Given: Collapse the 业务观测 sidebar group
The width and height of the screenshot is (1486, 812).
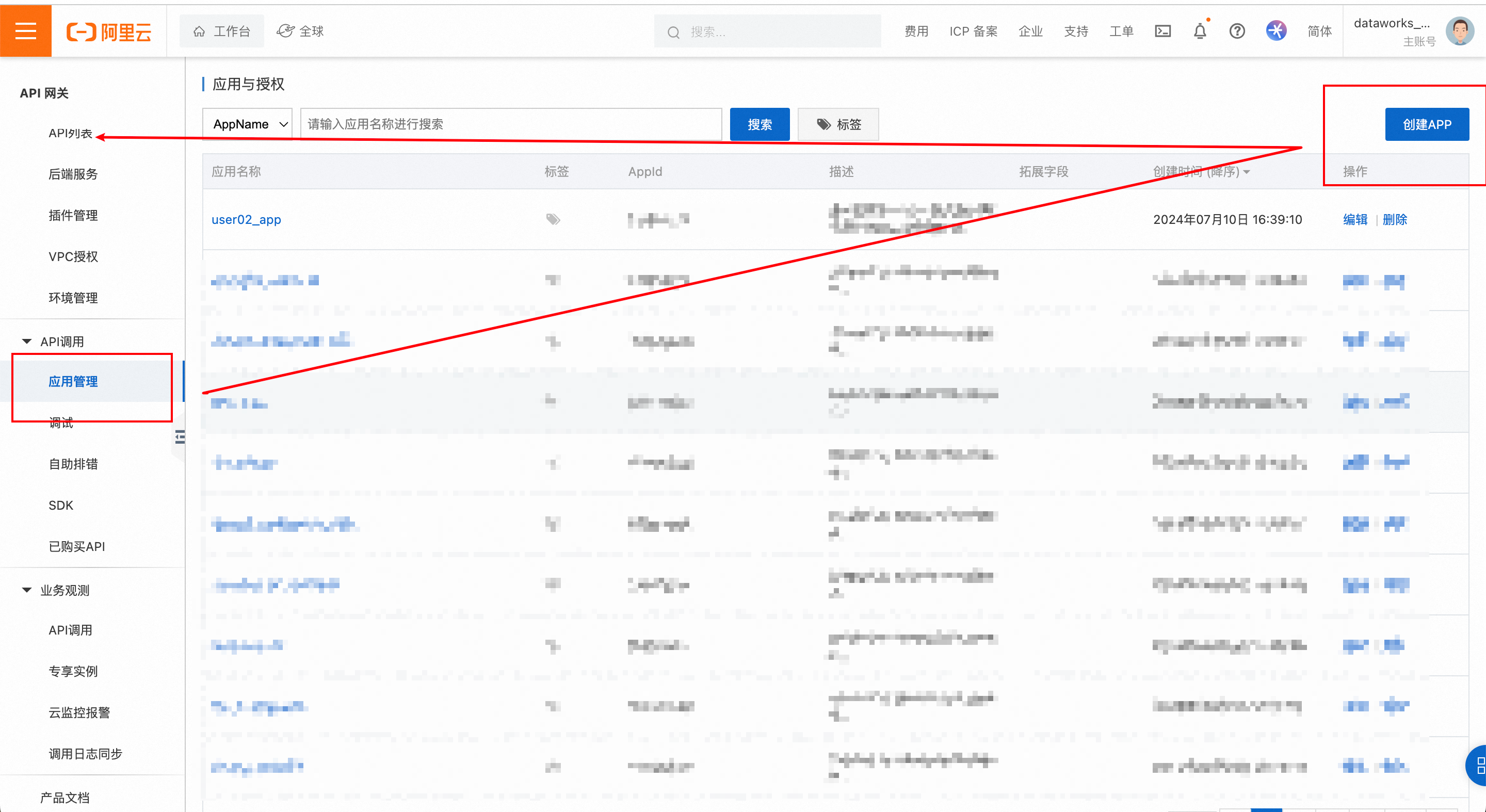Looking at the screenshot, I should [55, 590].
